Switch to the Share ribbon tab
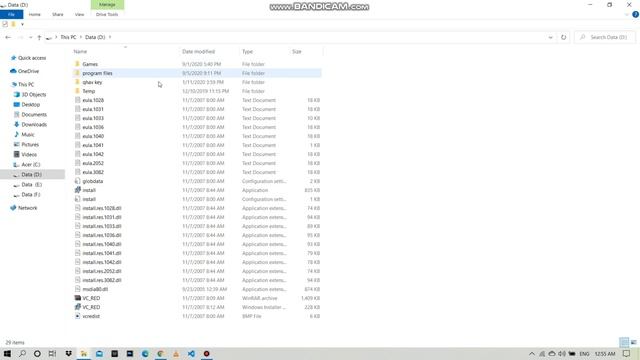640x360 pixels. [x=58, y=14]
